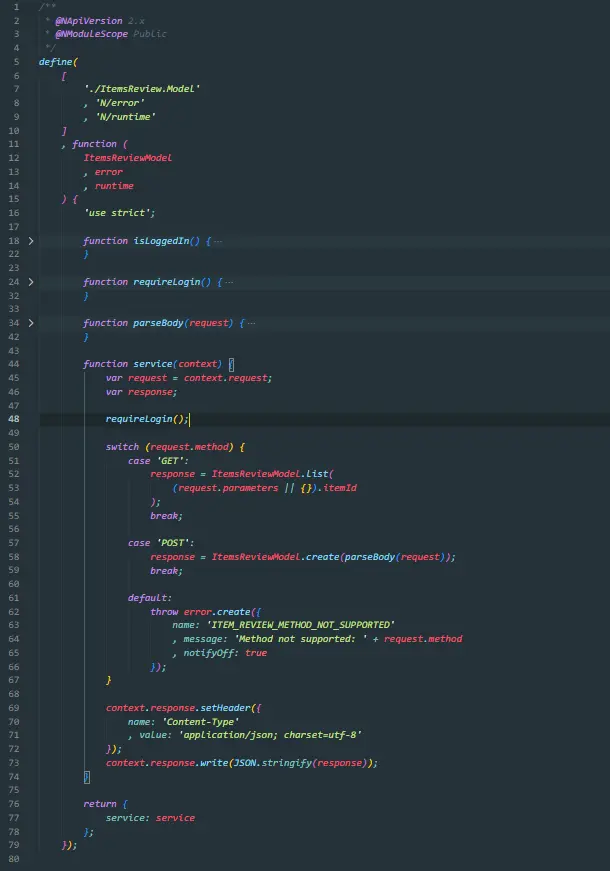The height and width of the screenshot is (871, 610).
Task: Expand the folded isLoggedIn function
Action: (31, 241)
